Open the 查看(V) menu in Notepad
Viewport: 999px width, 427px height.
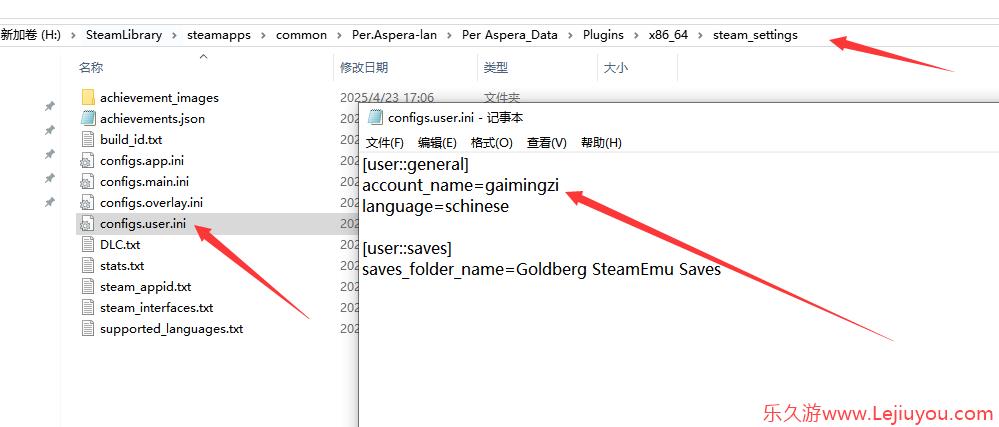point(547,143)
